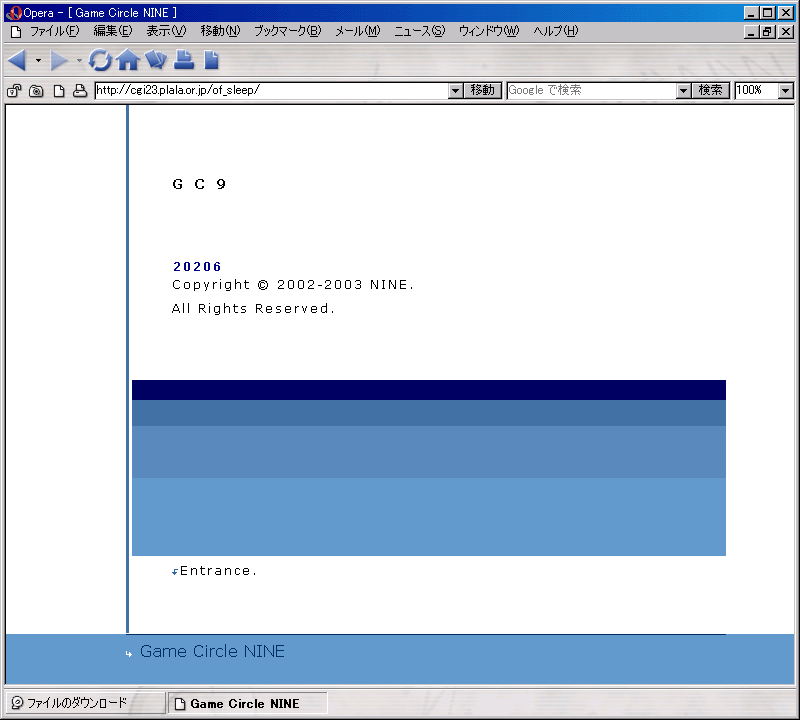Open the ヘルプ(H) menu
This screenshot has height=720, width=800.
(x=556, y=31)
